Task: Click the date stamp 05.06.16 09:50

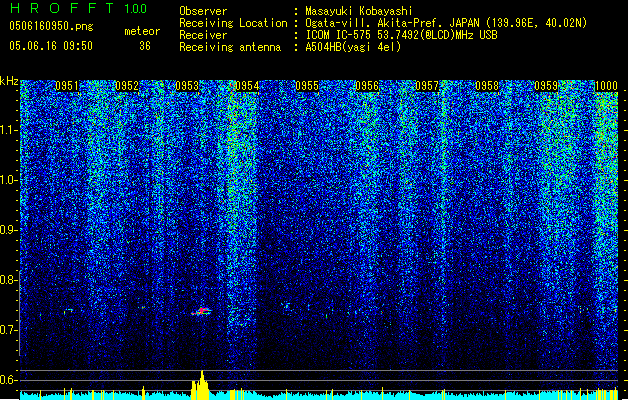Action: pos(51,46)
